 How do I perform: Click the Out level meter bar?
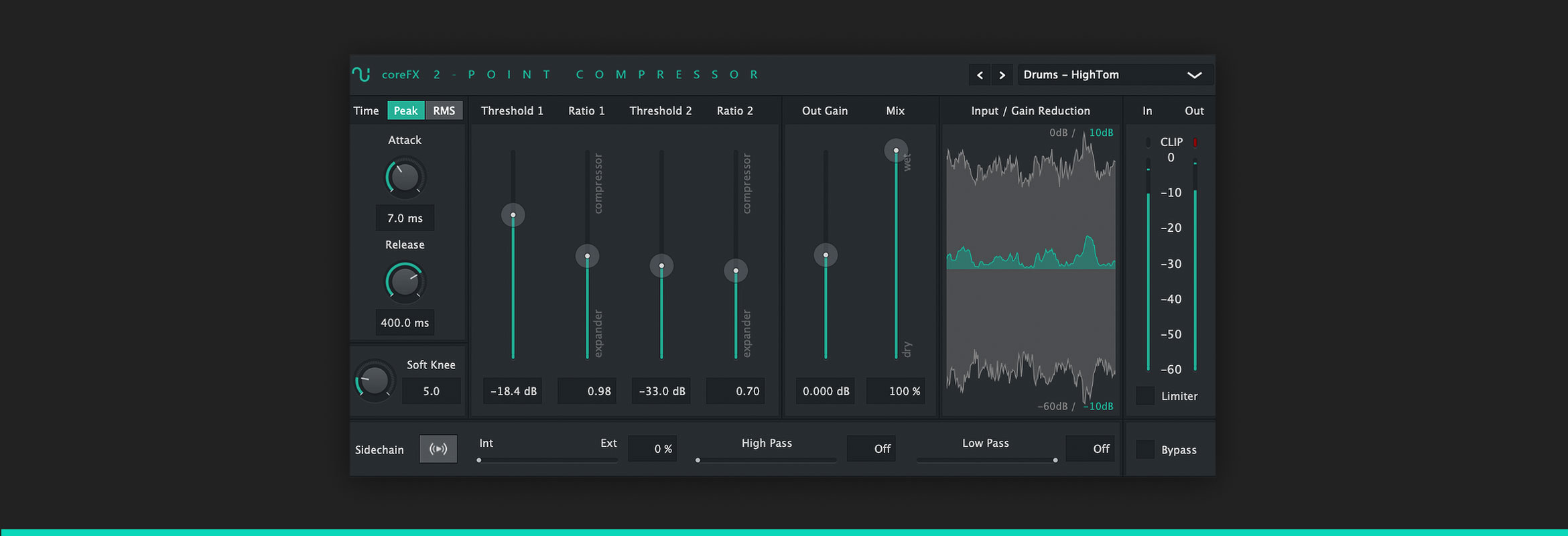[1195, 265]
